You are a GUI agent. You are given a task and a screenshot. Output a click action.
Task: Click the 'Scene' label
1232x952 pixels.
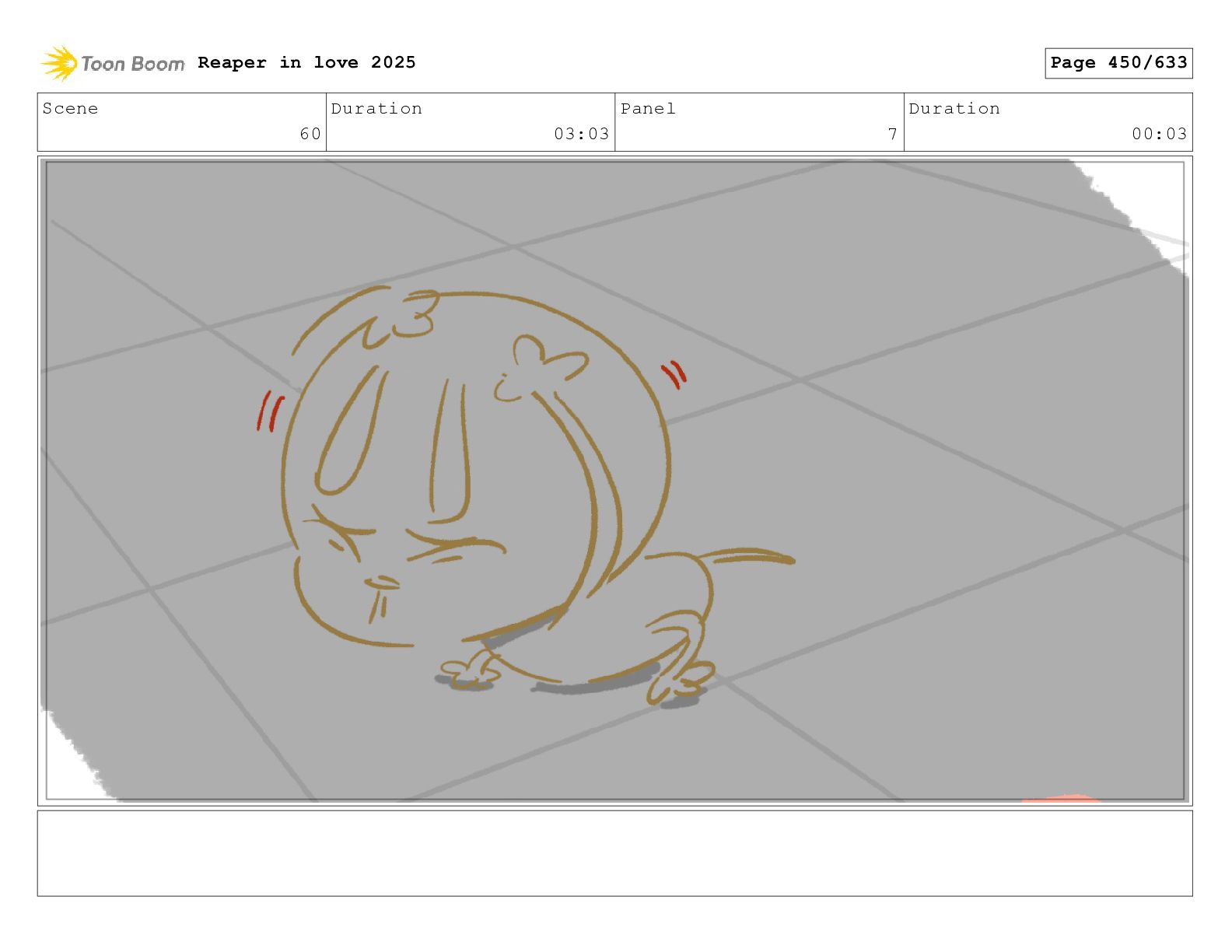point(71,109)
